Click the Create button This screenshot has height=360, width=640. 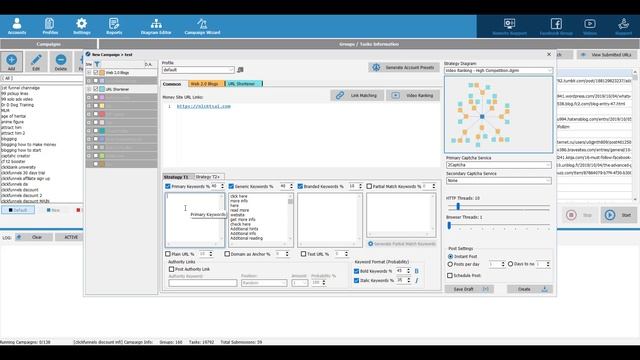click(530, 289)
